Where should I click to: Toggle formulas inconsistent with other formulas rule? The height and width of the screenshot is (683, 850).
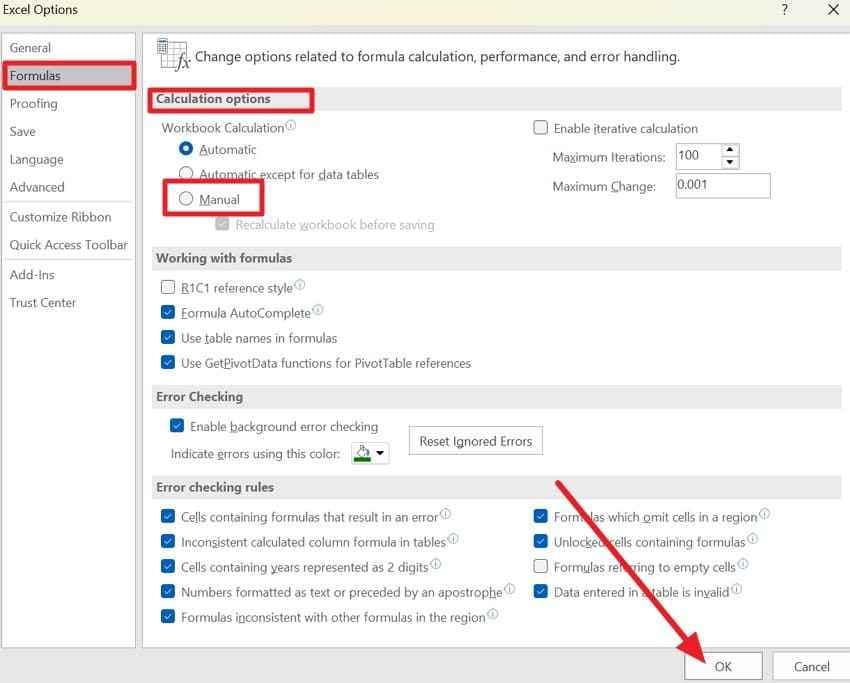pyautogui.click(x=168, y=616)
